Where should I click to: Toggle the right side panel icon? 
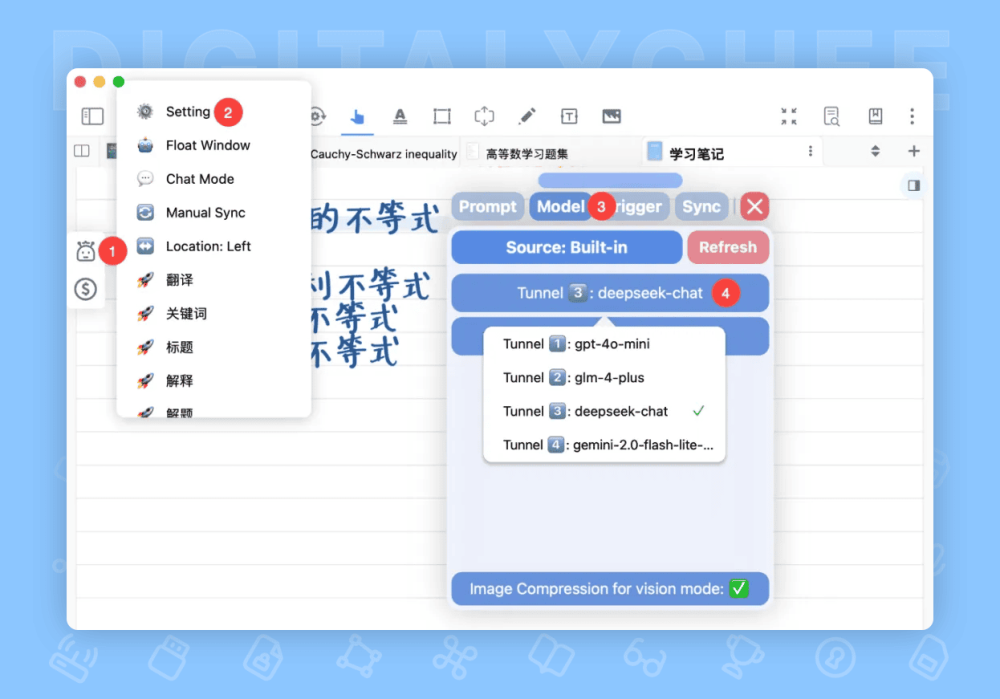coord(914,186)
